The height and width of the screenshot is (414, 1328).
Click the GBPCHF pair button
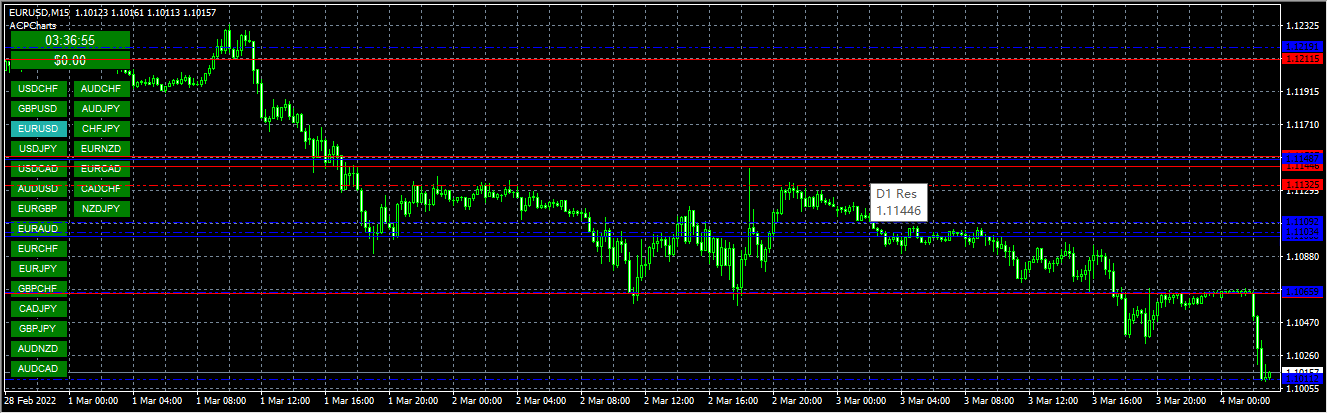coord(39,288)
